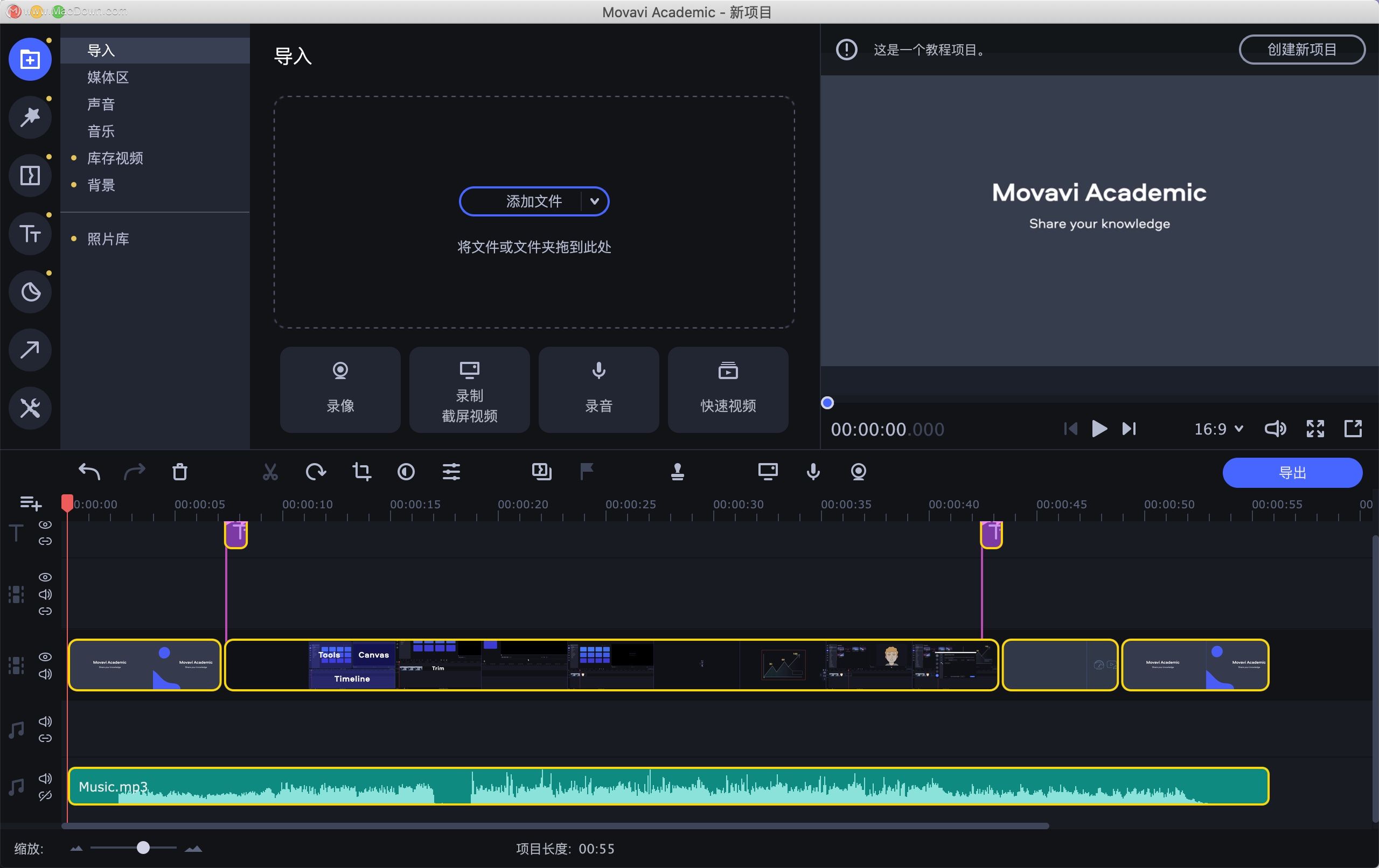Image resolution: width=1379 pixels, height=868 pixels.
Task: Click the 录音 audio recording card
Action: [599, 390]
